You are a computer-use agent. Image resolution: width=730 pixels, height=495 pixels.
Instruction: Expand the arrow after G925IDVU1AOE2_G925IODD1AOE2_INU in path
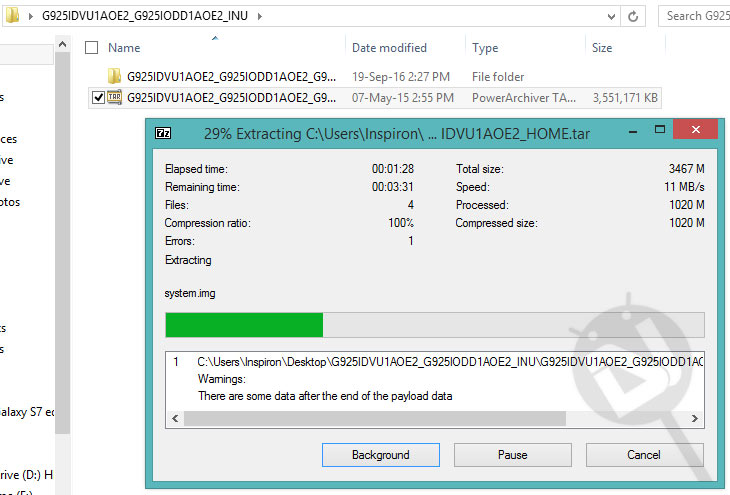coord(260,16)
